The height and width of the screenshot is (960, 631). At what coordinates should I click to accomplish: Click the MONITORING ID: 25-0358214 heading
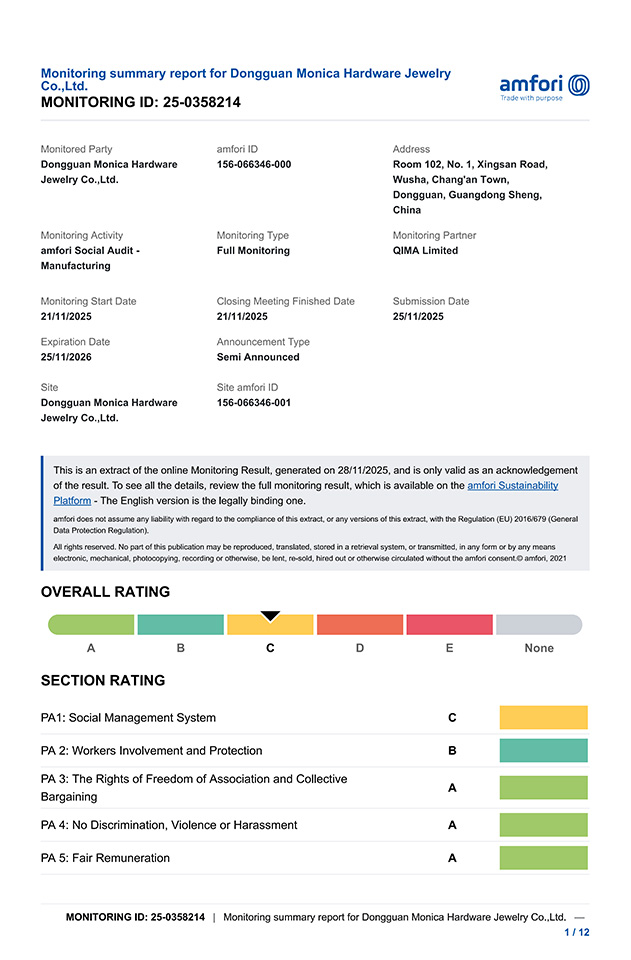click(140, 102)
